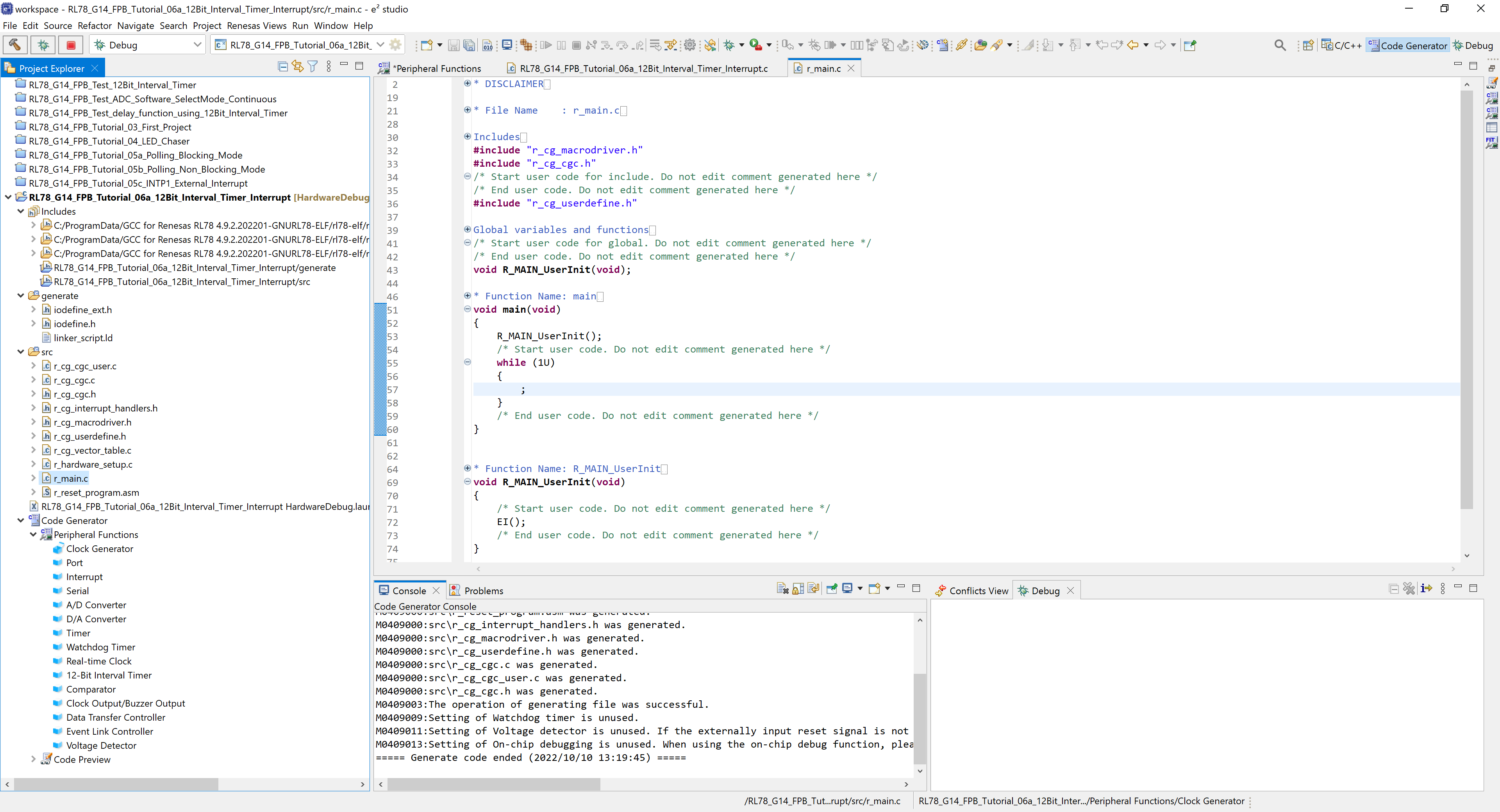Image resolution: width=1500 pixels, height=812 pixels.
Task: Collapse the main function fold marker
Action: click(467, 309)
